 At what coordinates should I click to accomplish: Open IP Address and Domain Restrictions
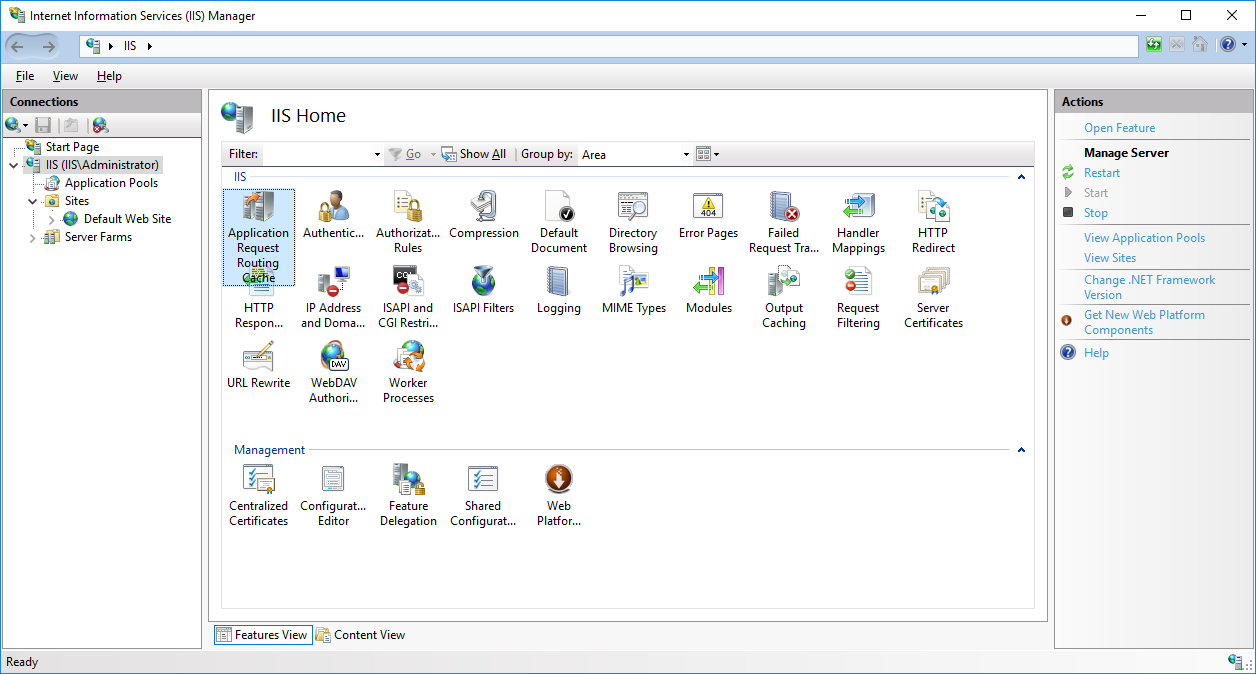333,297
